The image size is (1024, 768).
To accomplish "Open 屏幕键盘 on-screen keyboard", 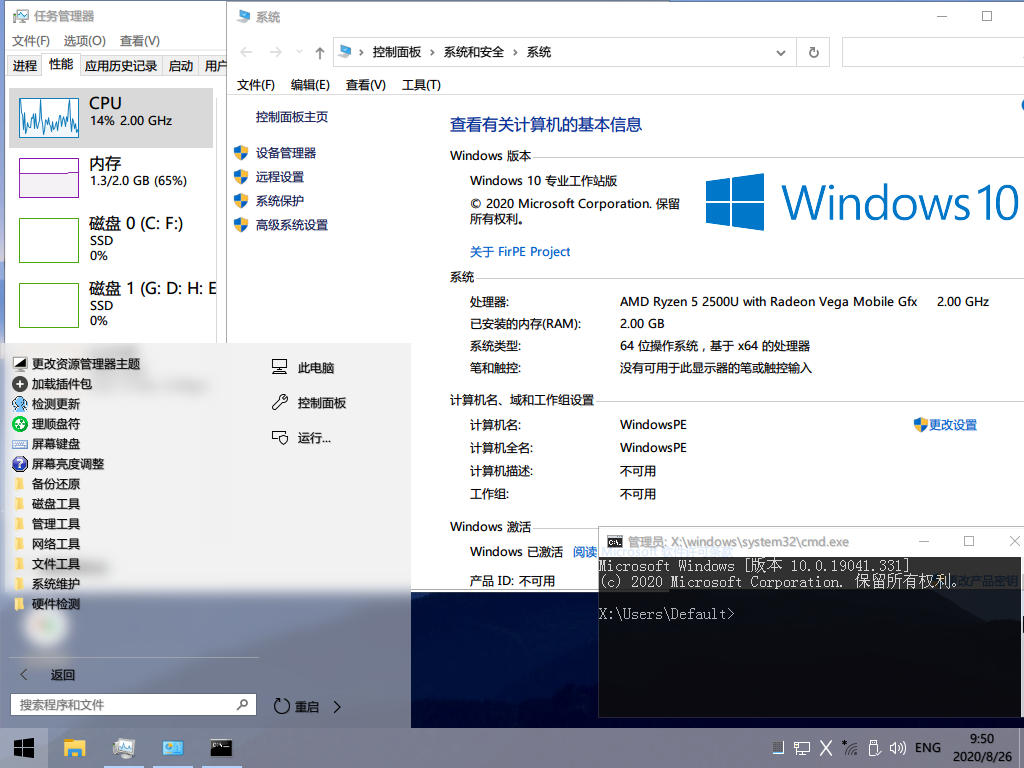I will (55, 444).
